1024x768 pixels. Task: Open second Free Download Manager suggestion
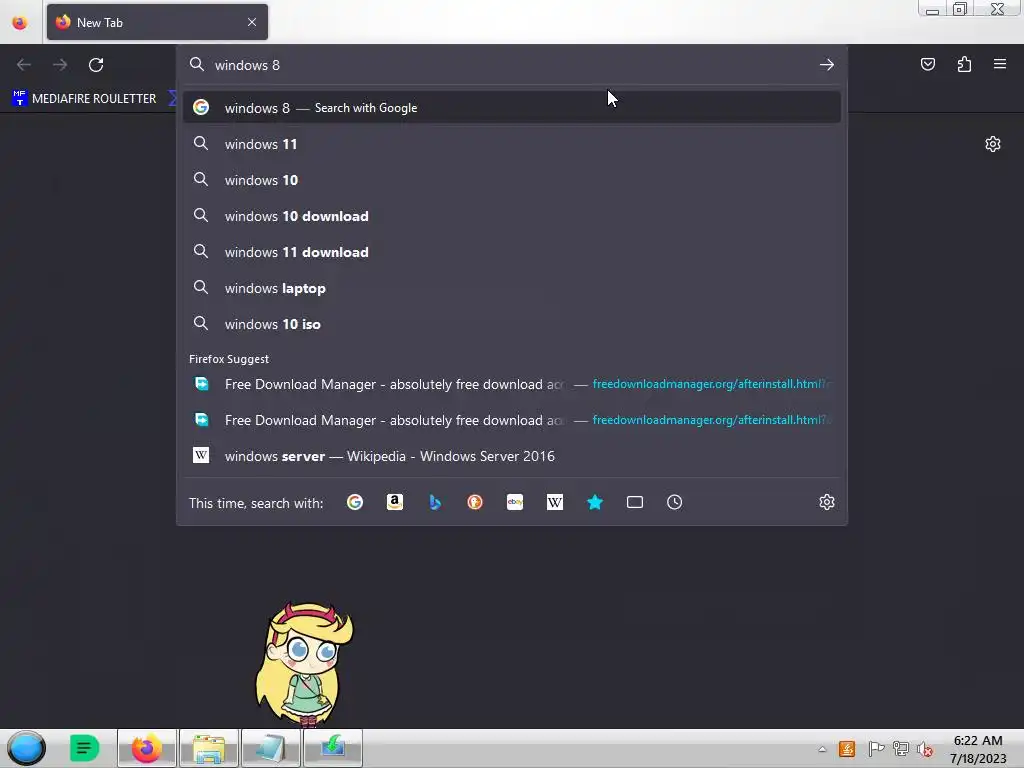pos(511,420)
